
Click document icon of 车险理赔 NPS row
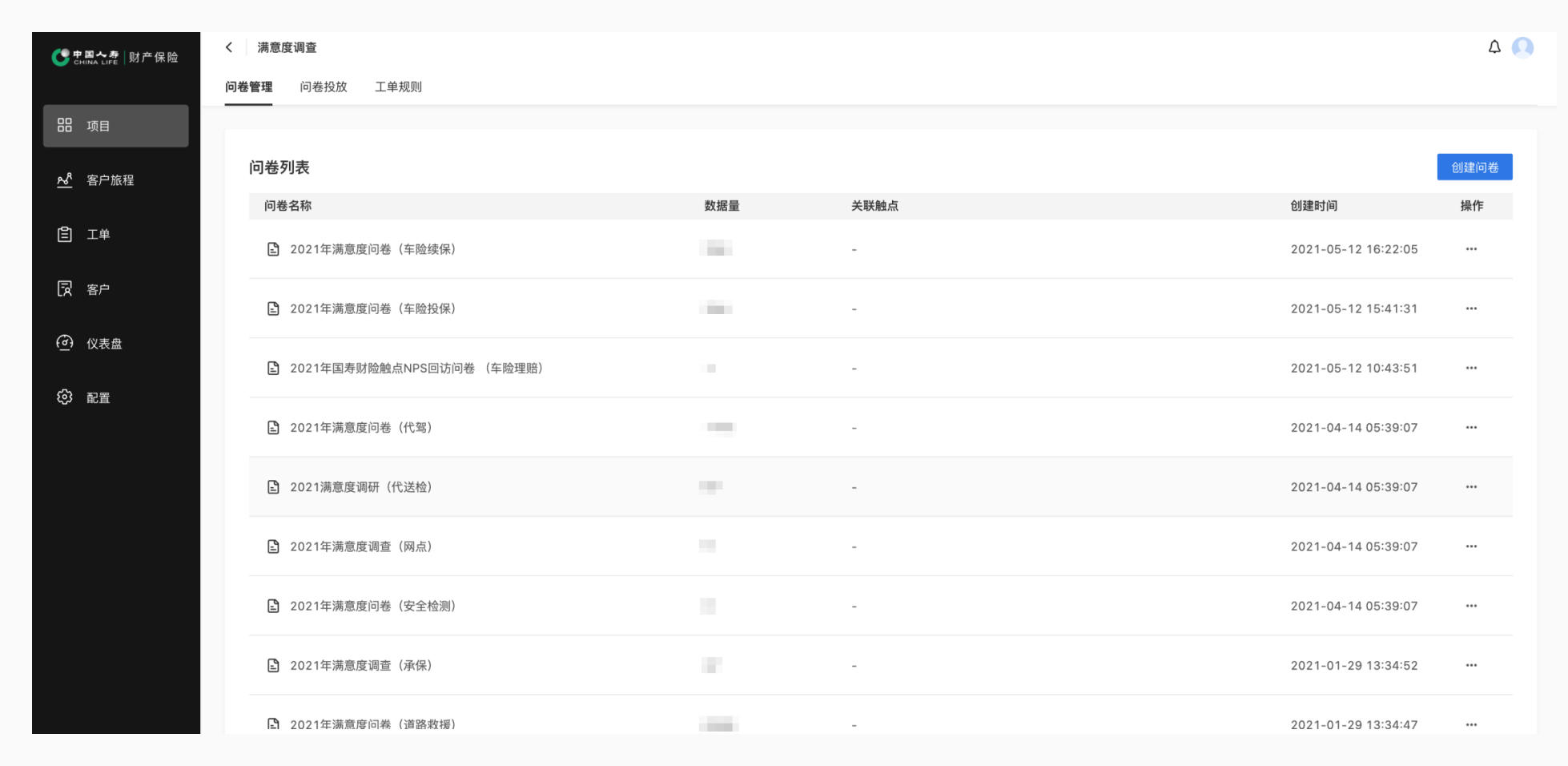click(x=273, y=368)
